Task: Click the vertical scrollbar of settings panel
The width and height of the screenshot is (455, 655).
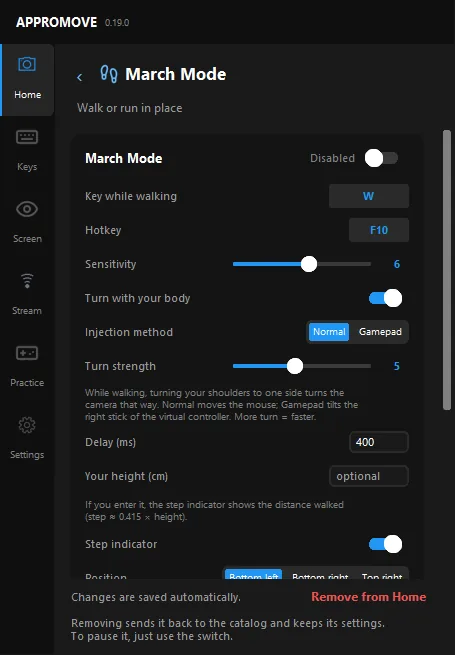Action: coord(447,270)
